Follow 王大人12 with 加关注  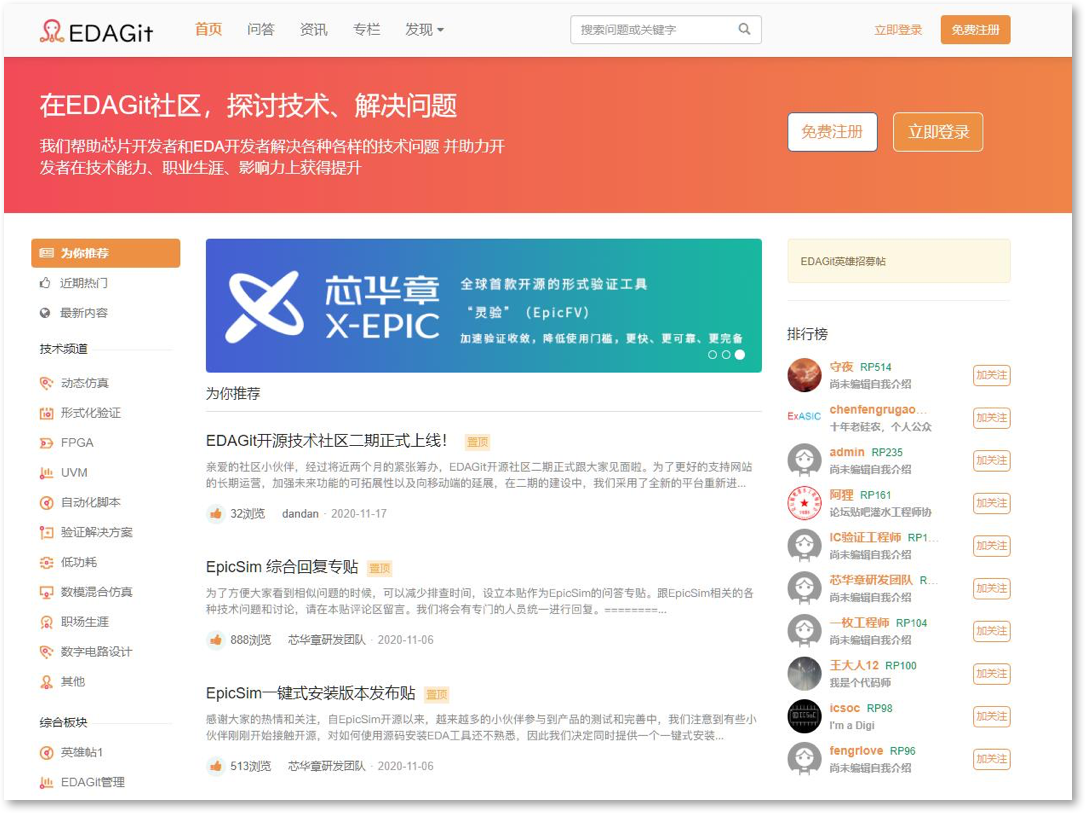click(992, 673)
